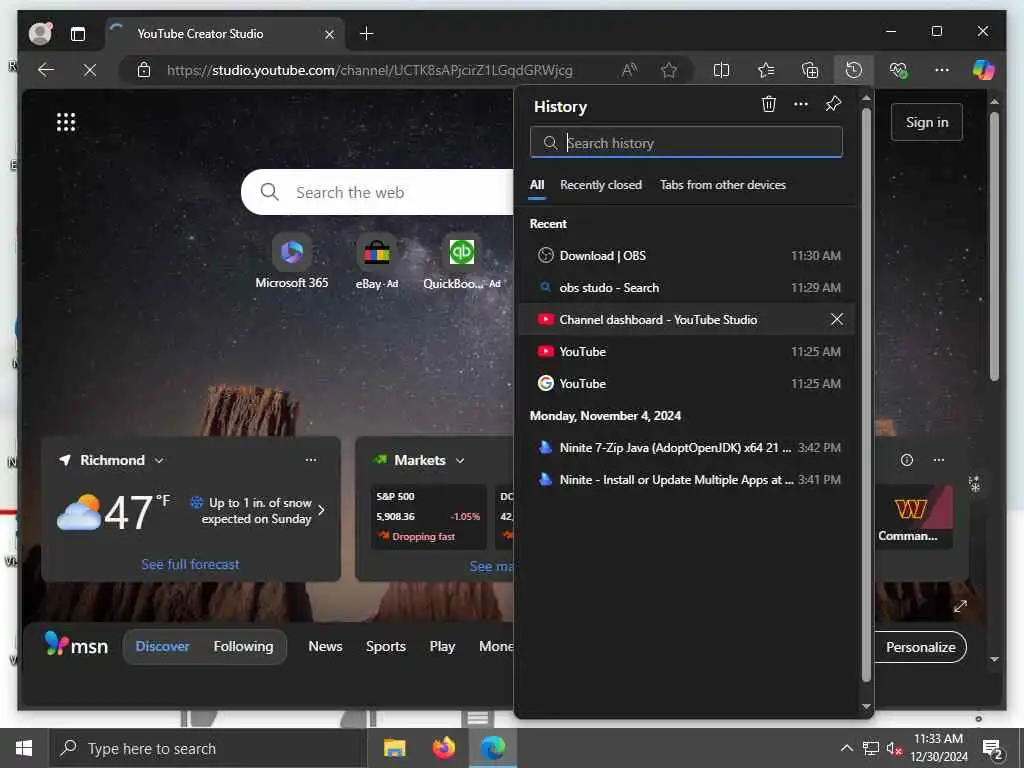Open Play category
The width and height of the screenshot is (1024, 768).
(x=442, y=647)
